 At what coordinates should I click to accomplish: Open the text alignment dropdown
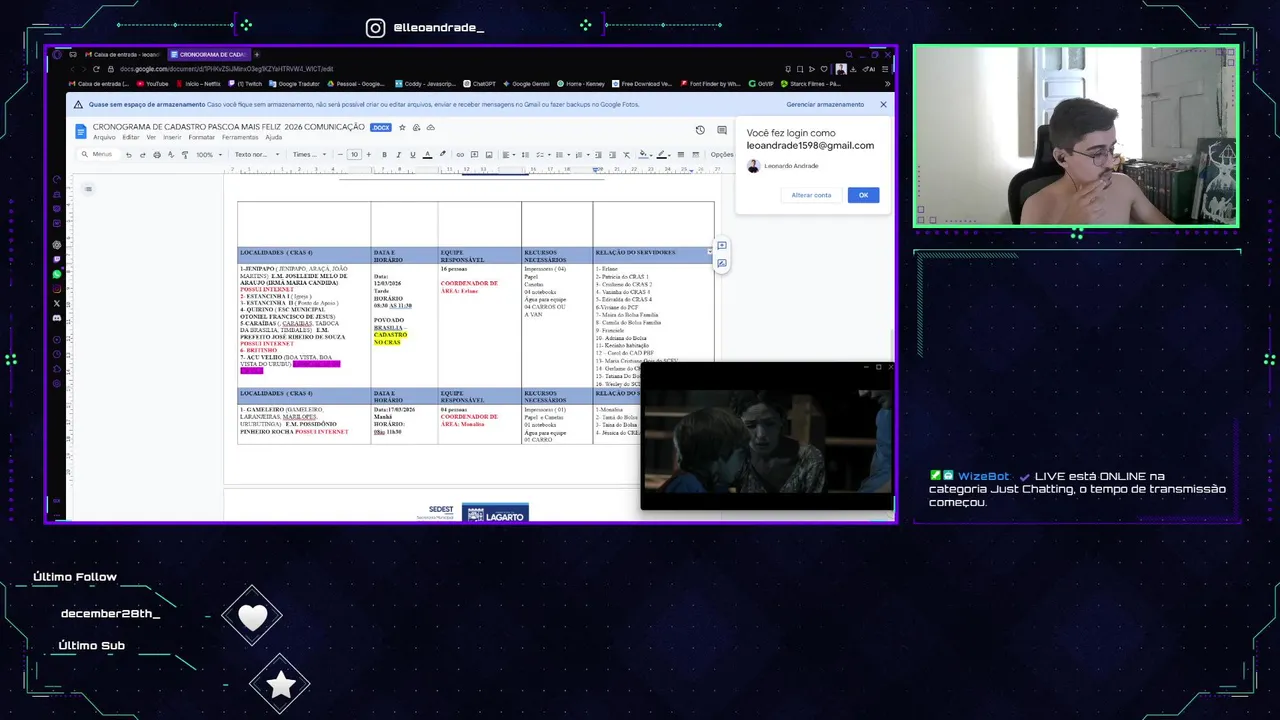click(509, 154)
